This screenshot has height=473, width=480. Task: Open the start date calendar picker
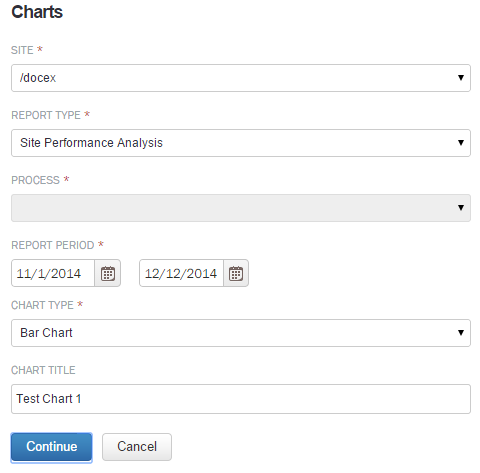tap(108, 273)
